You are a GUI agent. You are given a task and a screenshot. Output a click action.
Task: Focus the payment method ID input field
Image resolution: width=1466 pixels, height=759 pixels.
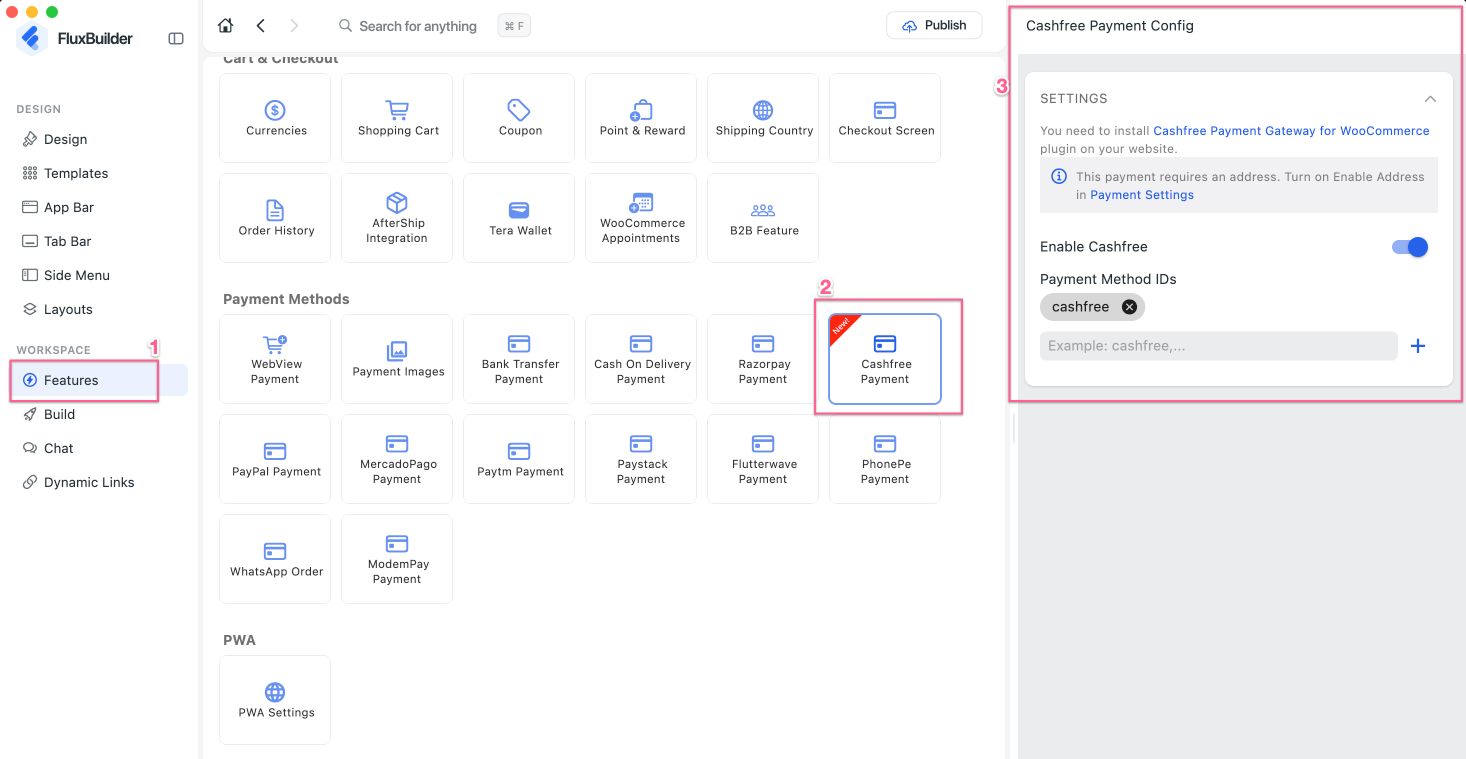[1218, 346]
